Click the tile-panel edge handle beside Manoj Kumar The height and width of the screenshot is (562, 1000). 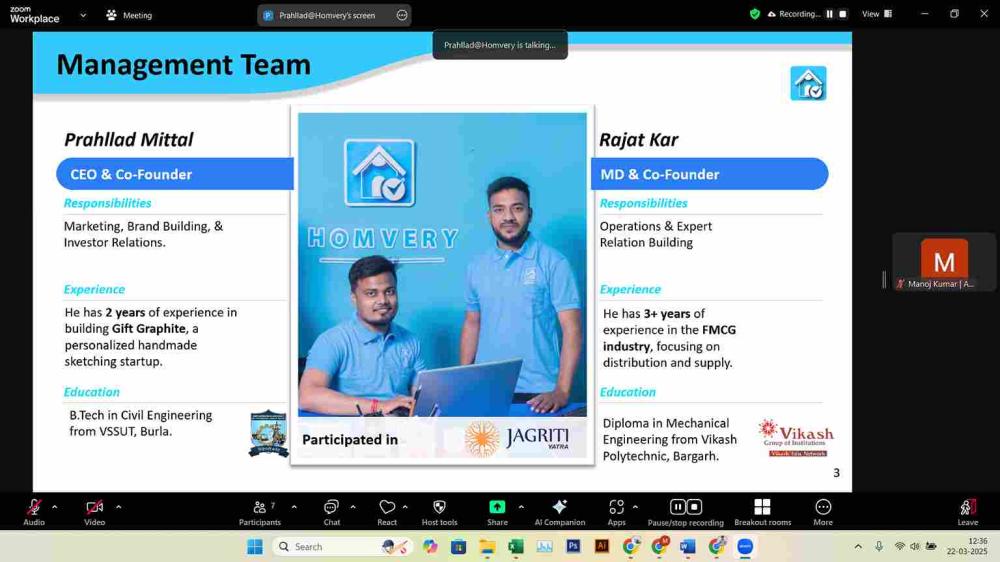tap(884, 279)
